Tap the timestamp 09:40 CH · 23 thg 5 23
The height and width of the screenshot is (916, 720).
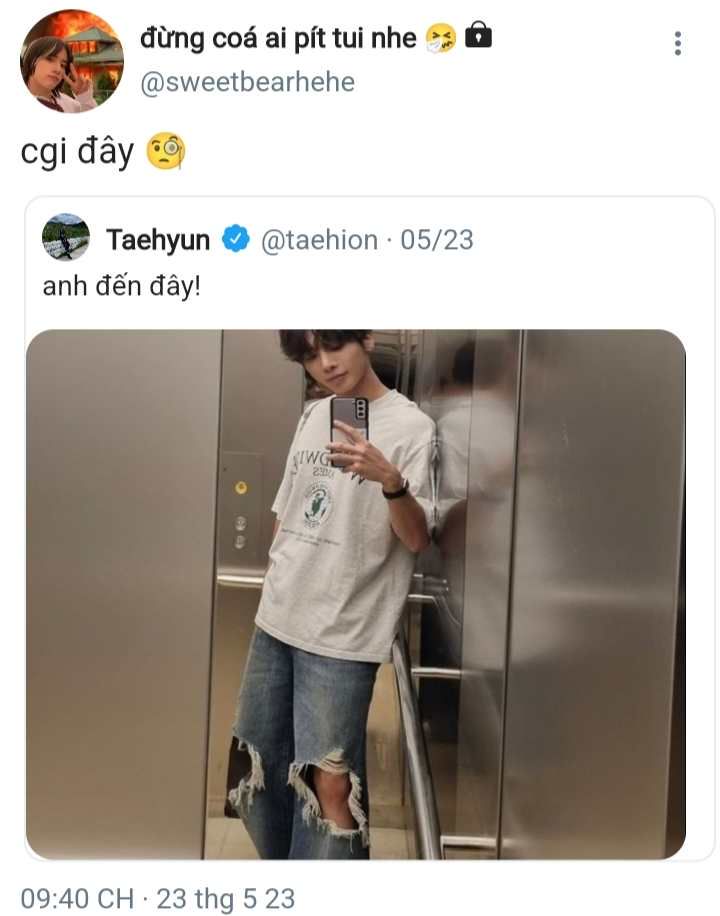tap(158, 898)
